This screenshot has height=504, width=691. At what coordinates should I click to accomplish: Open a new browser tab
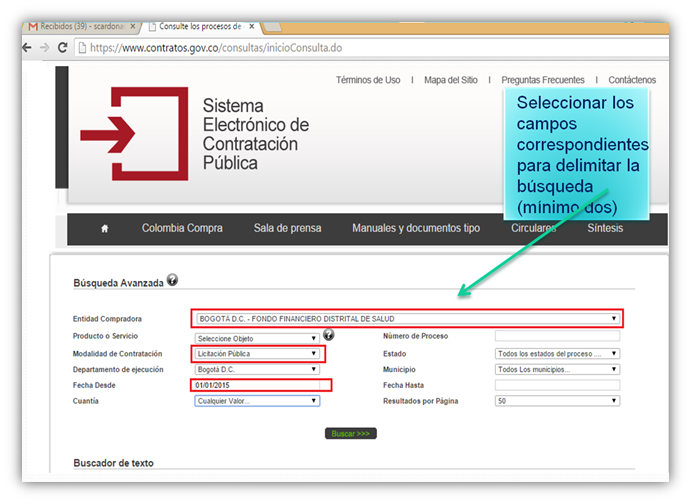(x=272, y=27)
